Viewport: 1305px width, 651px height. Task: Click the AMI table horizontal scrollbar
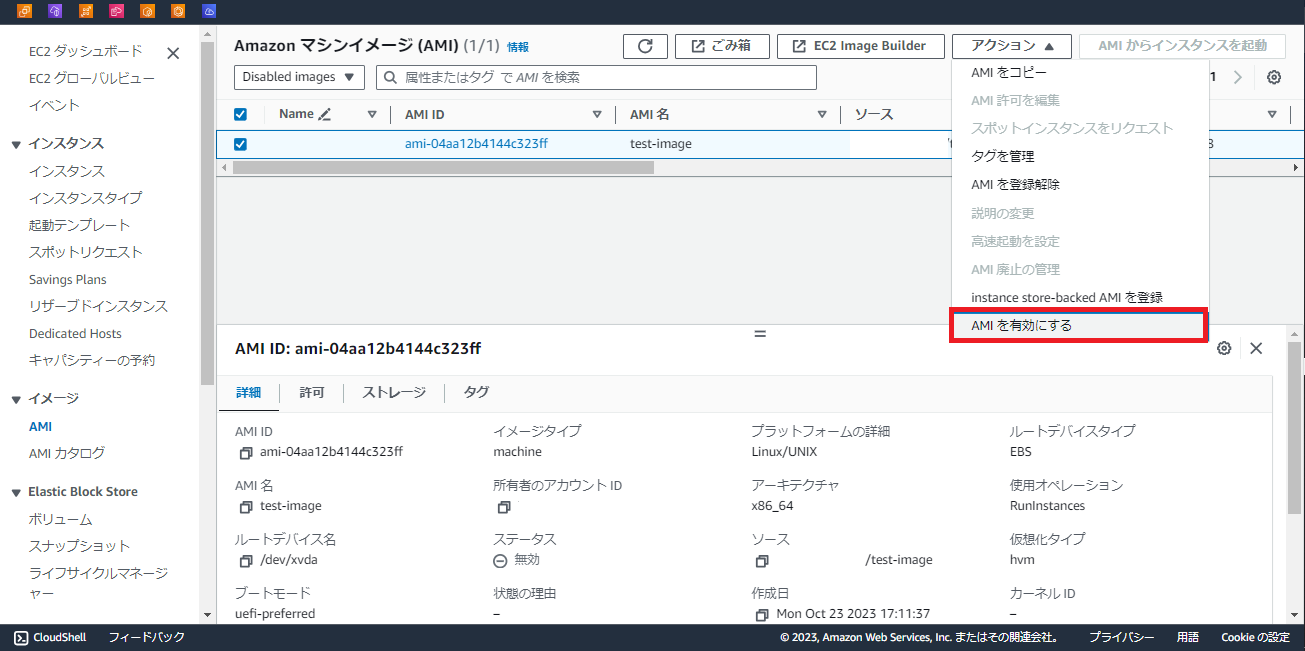coord(443,167)
